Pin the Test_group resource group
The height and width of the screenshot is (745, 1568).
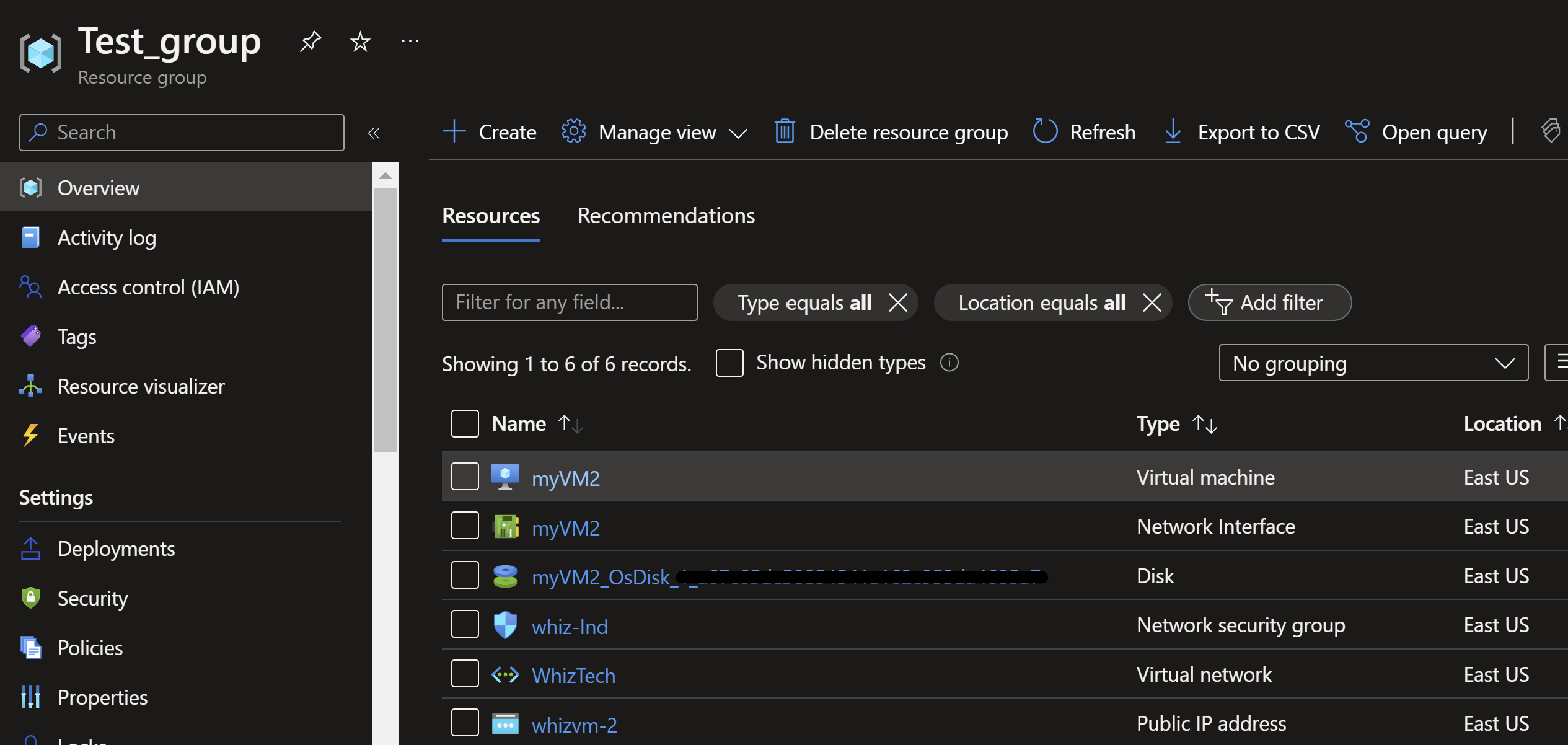pyautogui.click(x=310, y=42)
